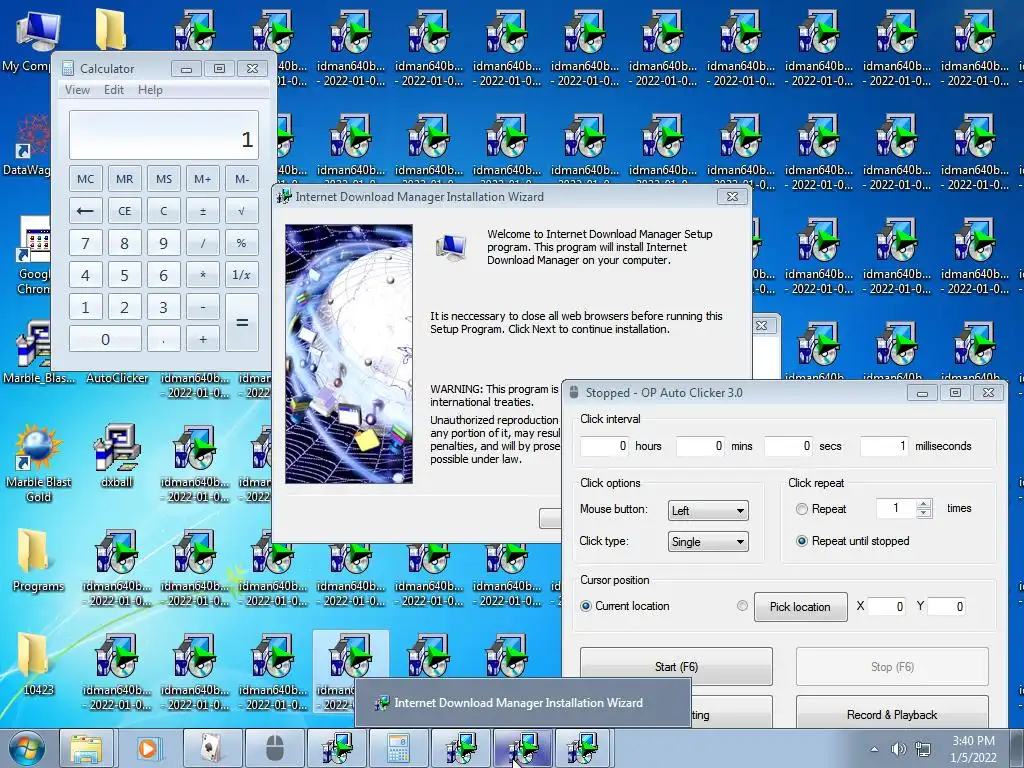Viewport: 1024px width, 768px height.
Task: Click the MR memory recall button
Action: pyautogui.click(x=124, y=179)
